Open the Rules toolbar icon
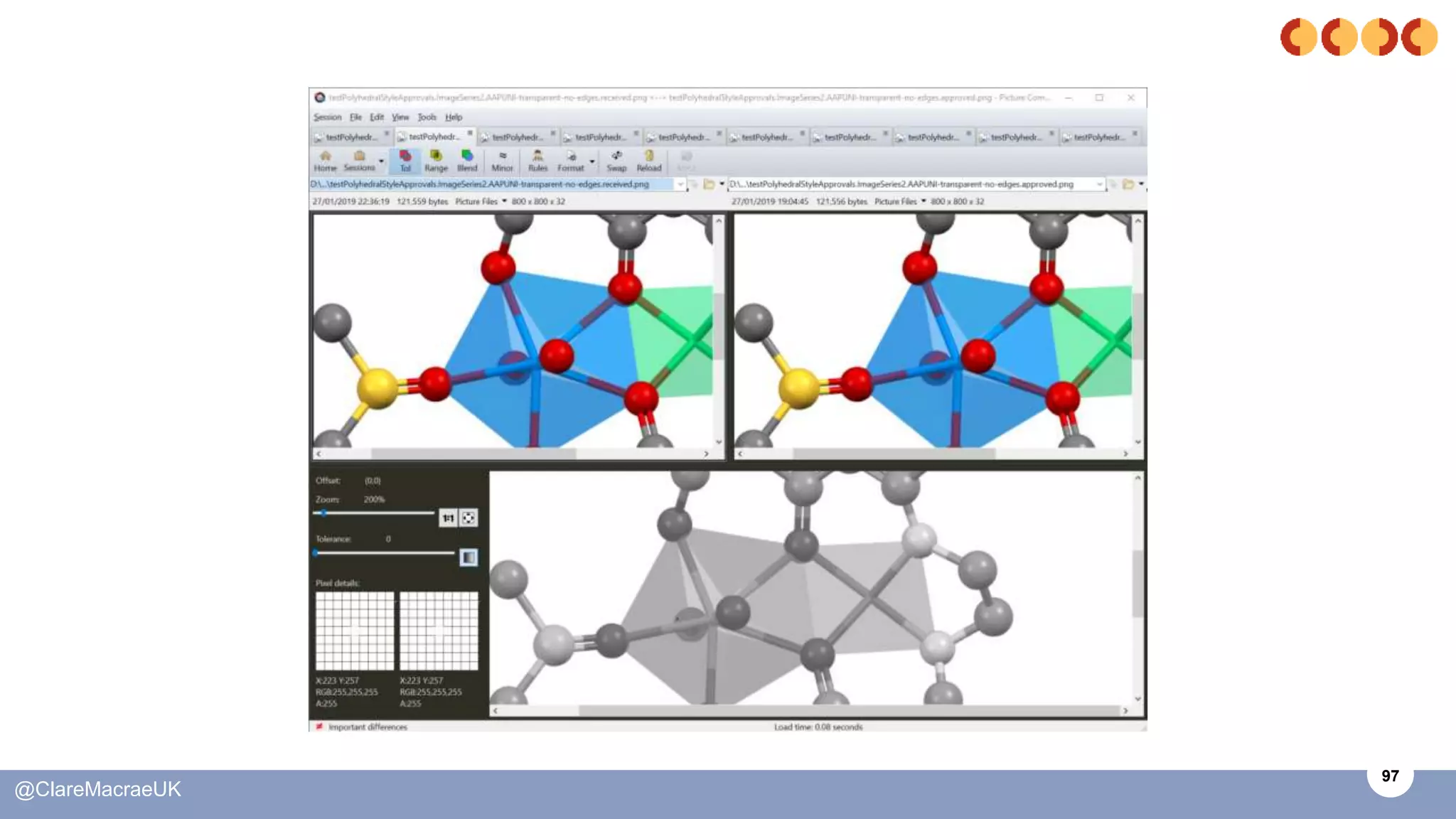This screenshot has width=1456, height=819. pyautogui.click(x=537, y=161)
